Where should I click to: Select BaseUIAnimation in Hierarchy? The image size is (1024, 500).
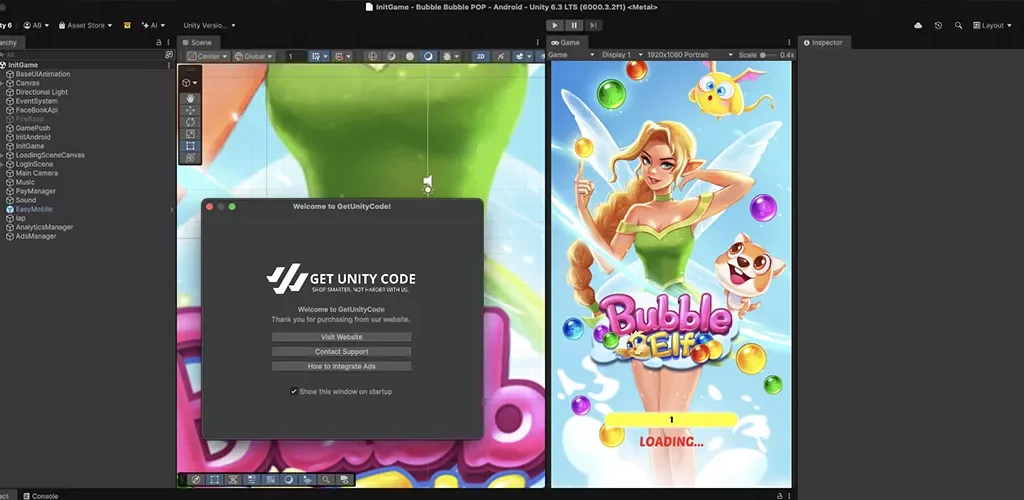pos(43,74)
